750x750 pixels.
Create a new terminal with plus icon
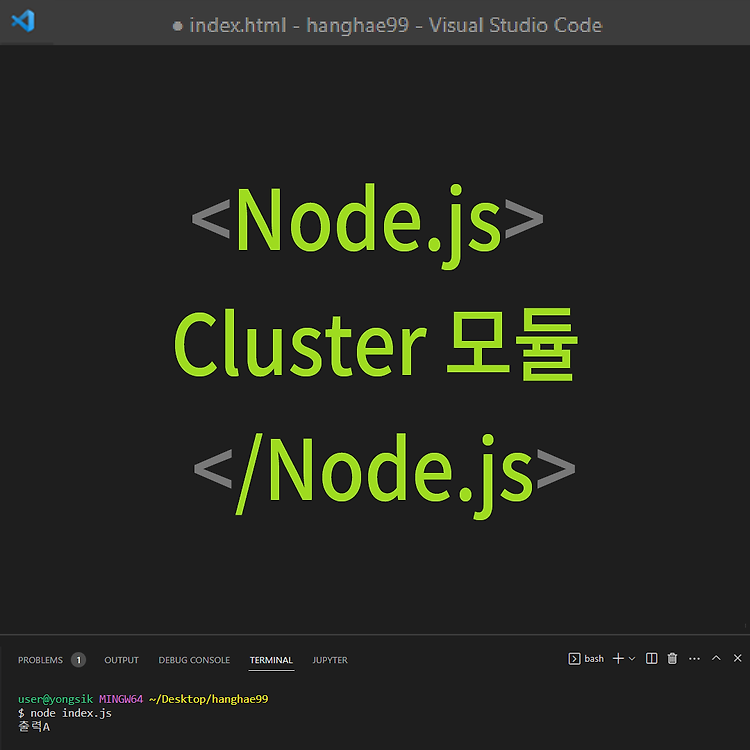618,659
